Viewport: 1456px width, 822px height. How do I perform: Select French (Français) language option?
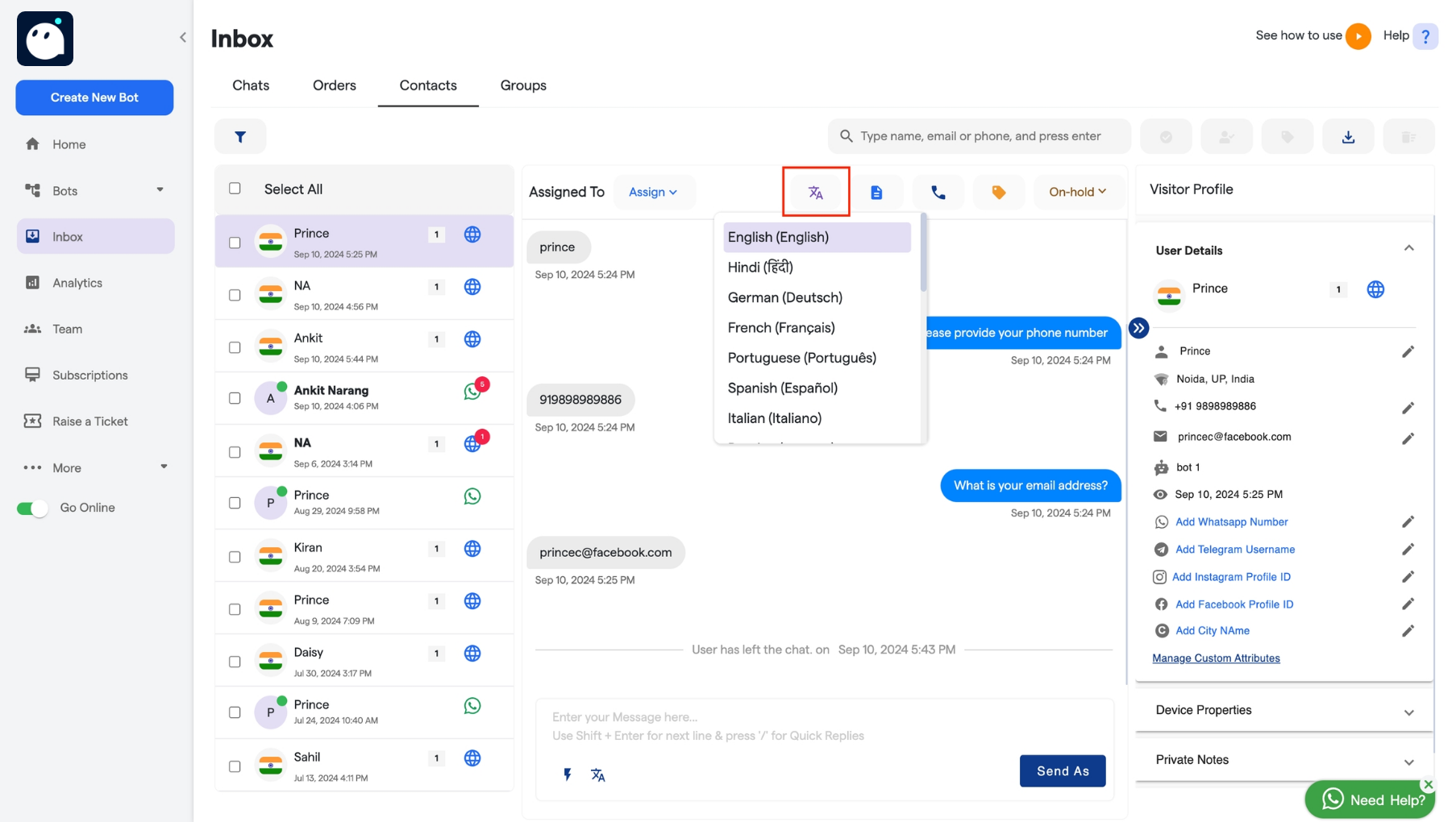[x=817, y=328]
